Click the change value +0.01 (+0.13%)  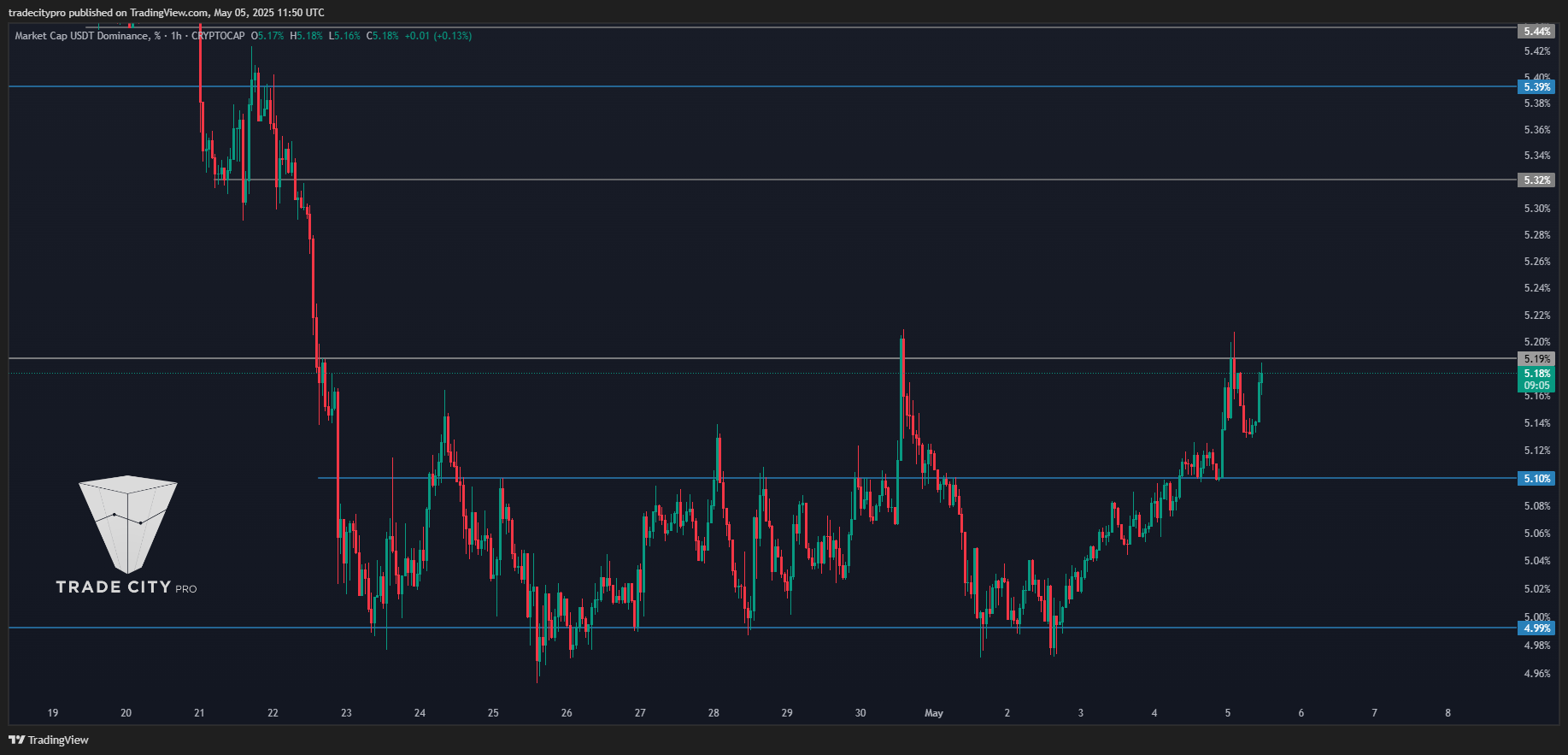(x=438, y=36)
